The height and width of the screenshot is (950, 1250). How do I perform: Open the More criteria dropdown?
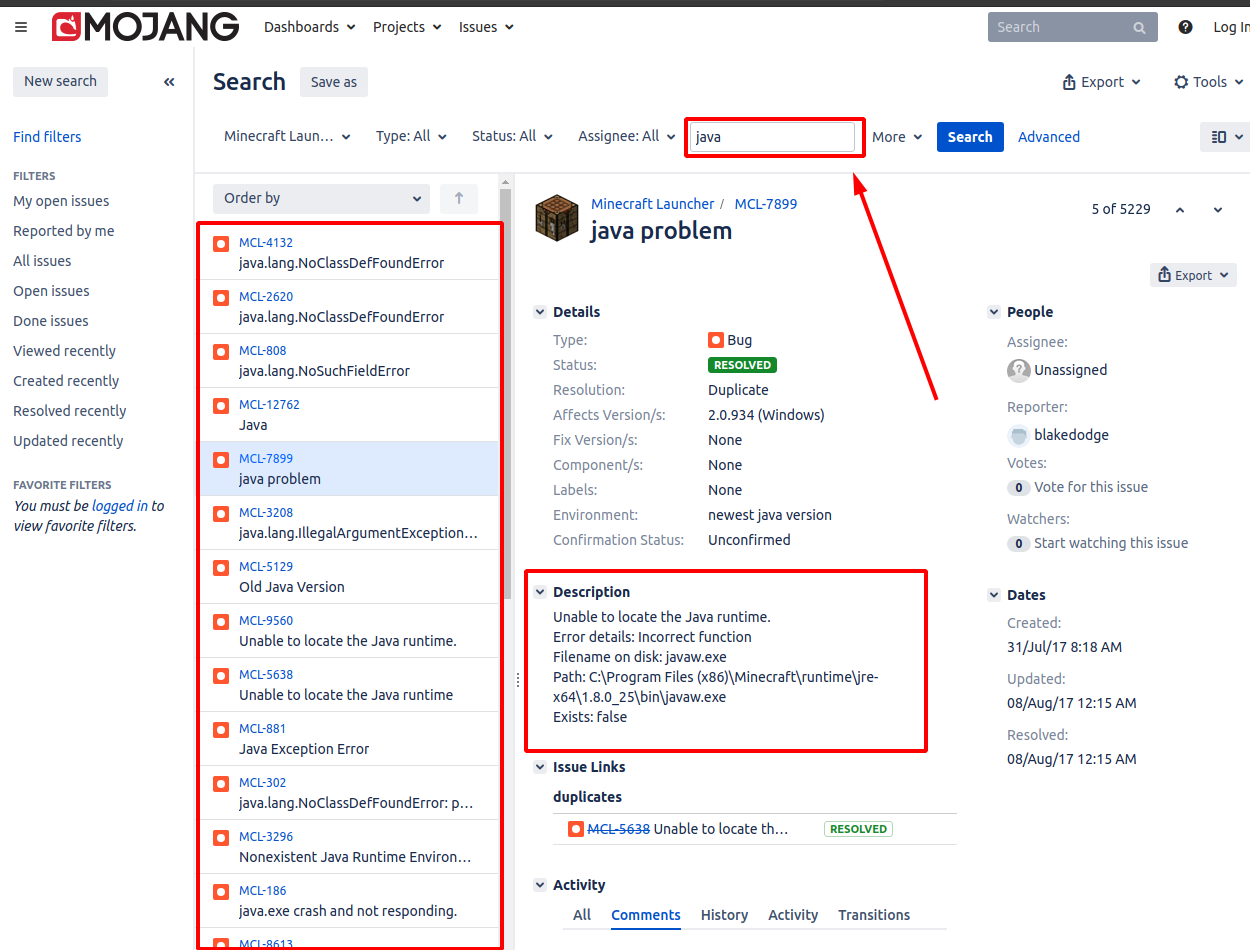[897, 137]
